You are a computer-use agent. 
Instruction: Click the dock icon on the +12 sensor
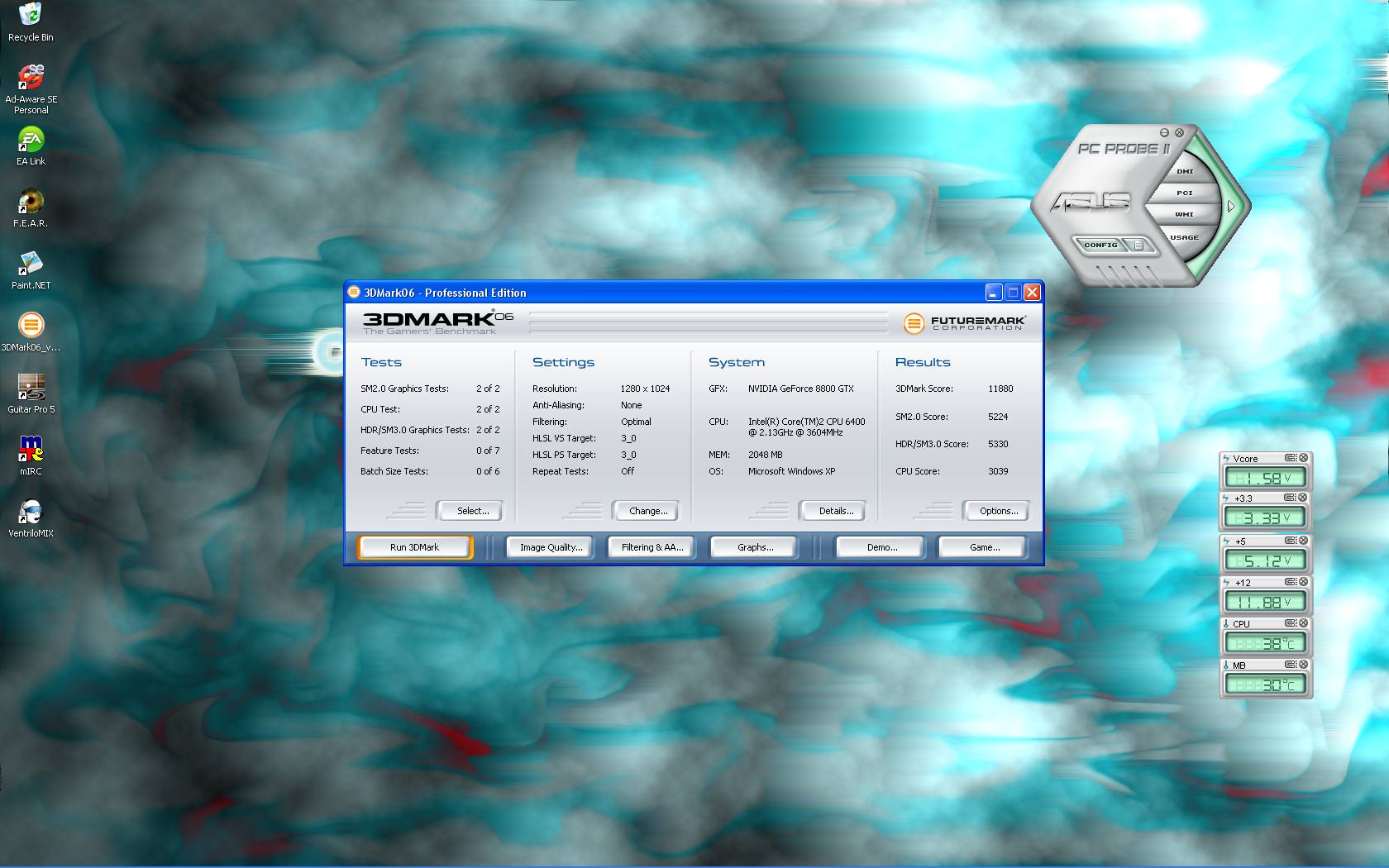click(x=1290, y=582)
